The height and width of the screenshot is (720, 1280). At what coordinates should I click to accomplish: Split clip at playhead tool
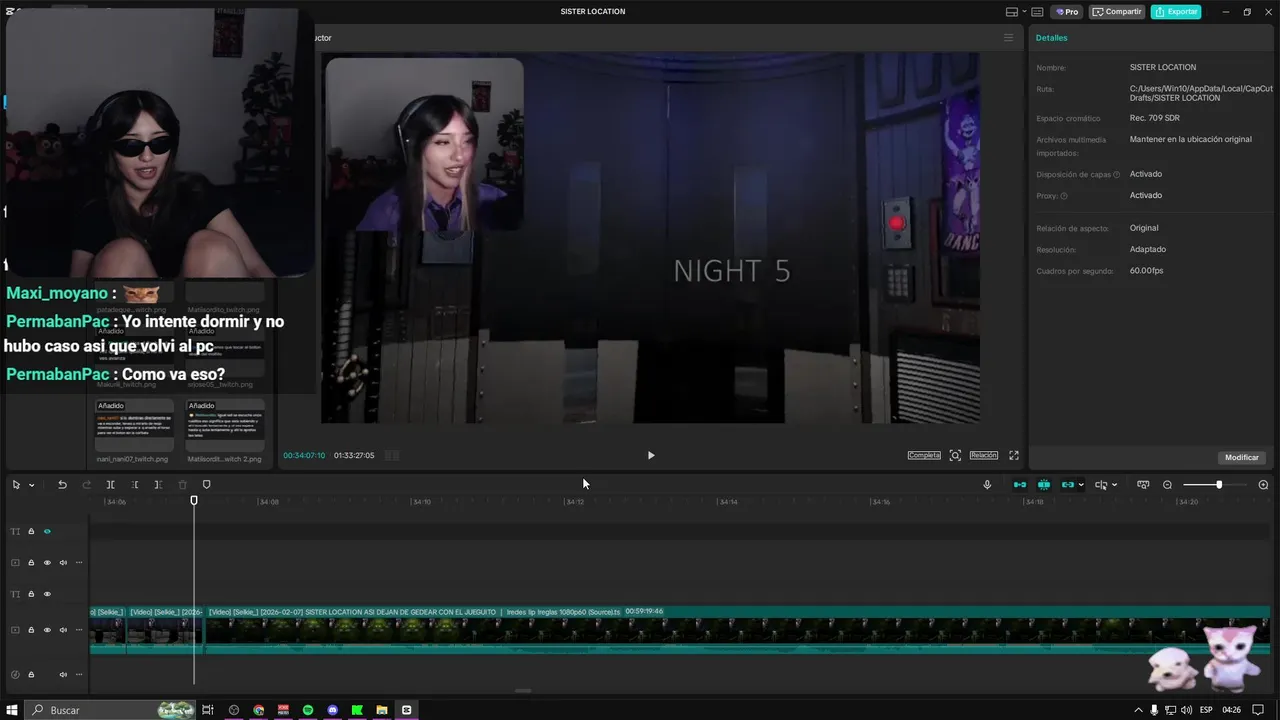click(110, 485)
